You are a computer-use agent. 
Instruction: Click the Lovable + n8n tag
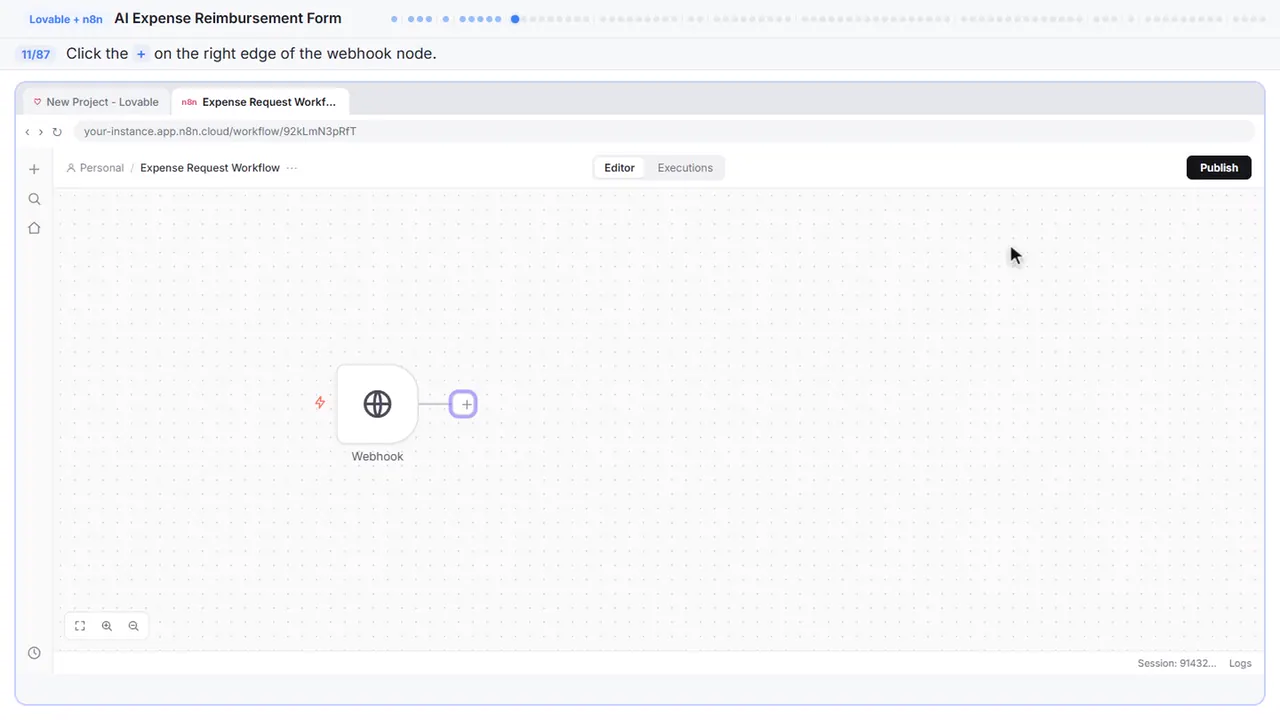66,19
